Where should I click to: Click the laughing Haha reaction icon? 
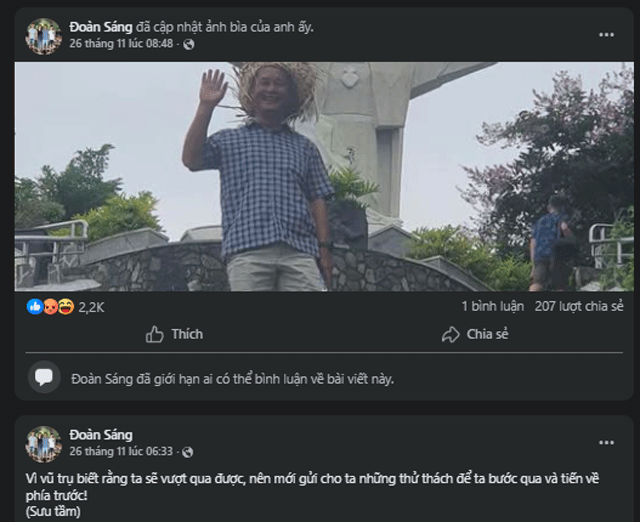[65, 307]
